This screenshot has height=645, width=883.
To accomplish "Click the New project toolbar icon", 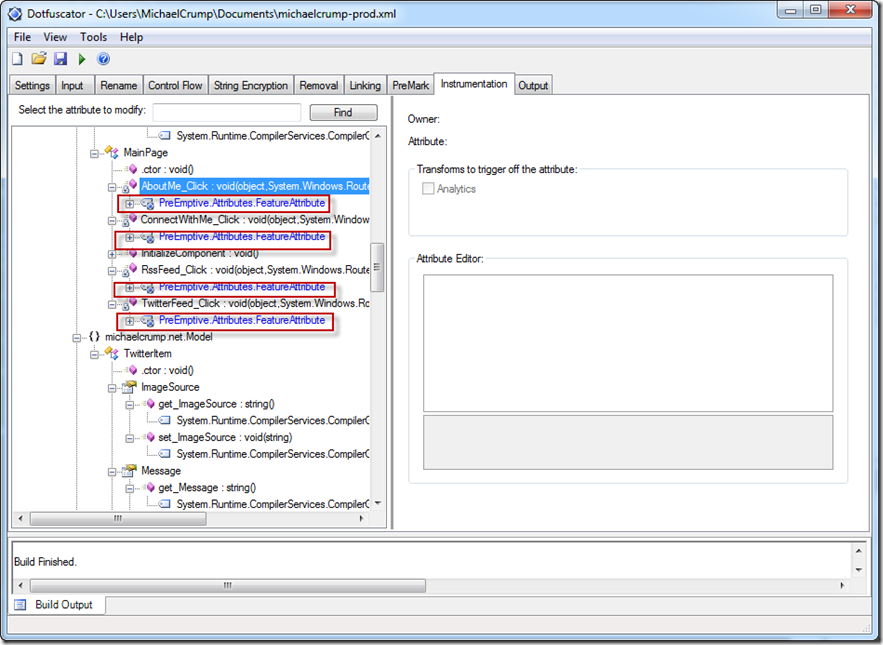I will pos(17,59).
